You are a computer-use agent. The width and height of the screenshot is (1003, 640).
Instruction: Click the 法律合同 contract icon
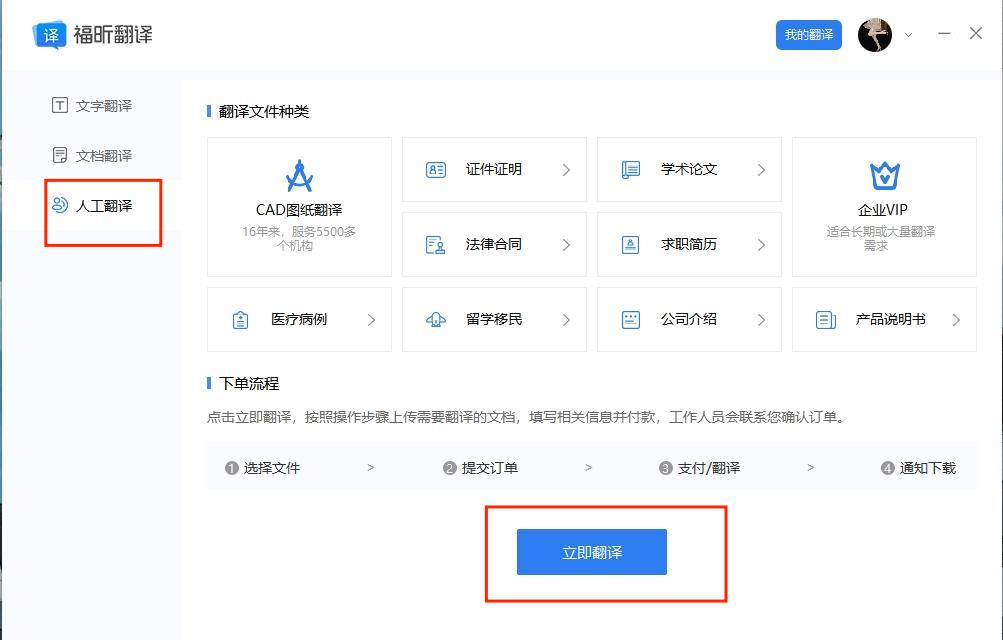435,244
